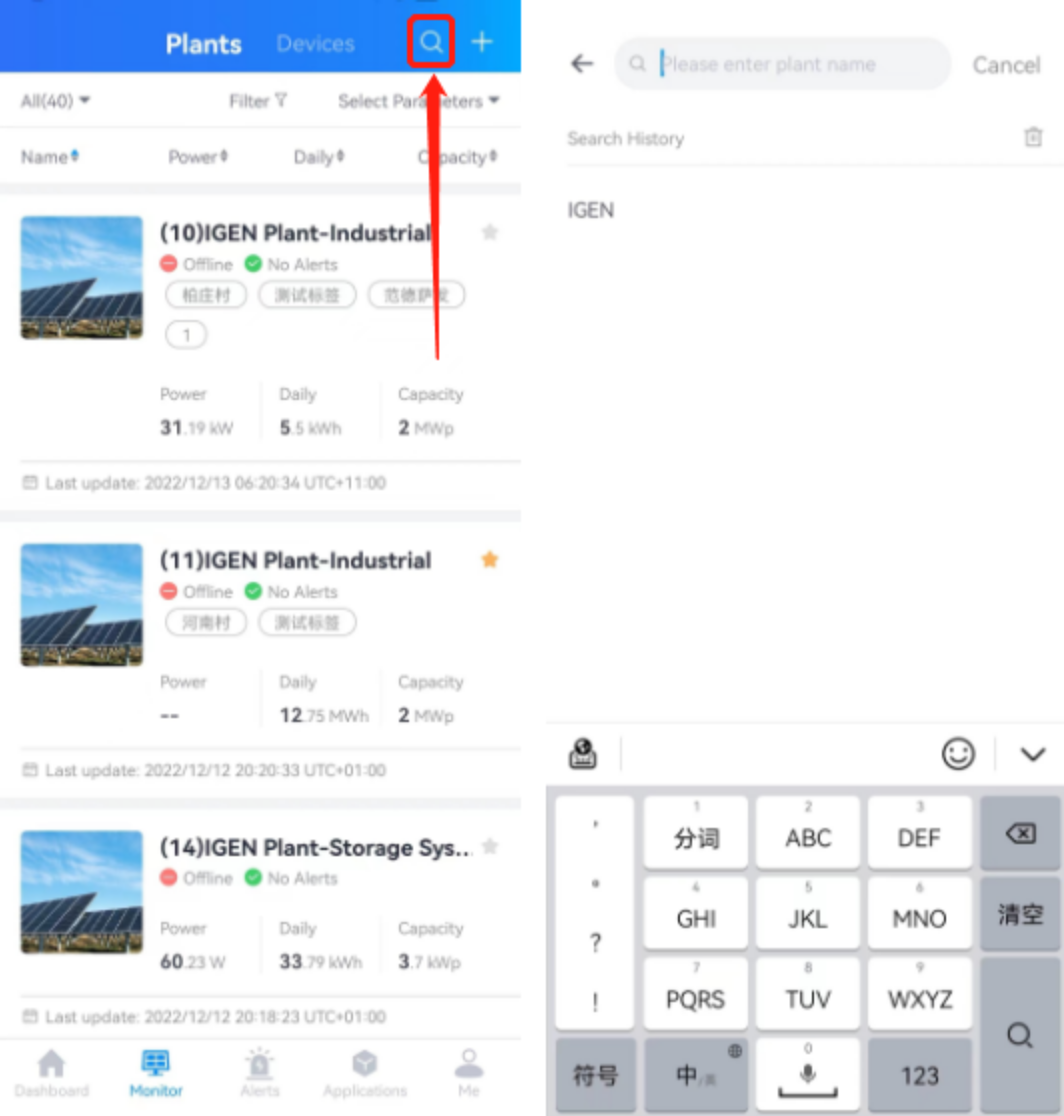Tap the keyboard backspace key

click(x=1020, y=833)
